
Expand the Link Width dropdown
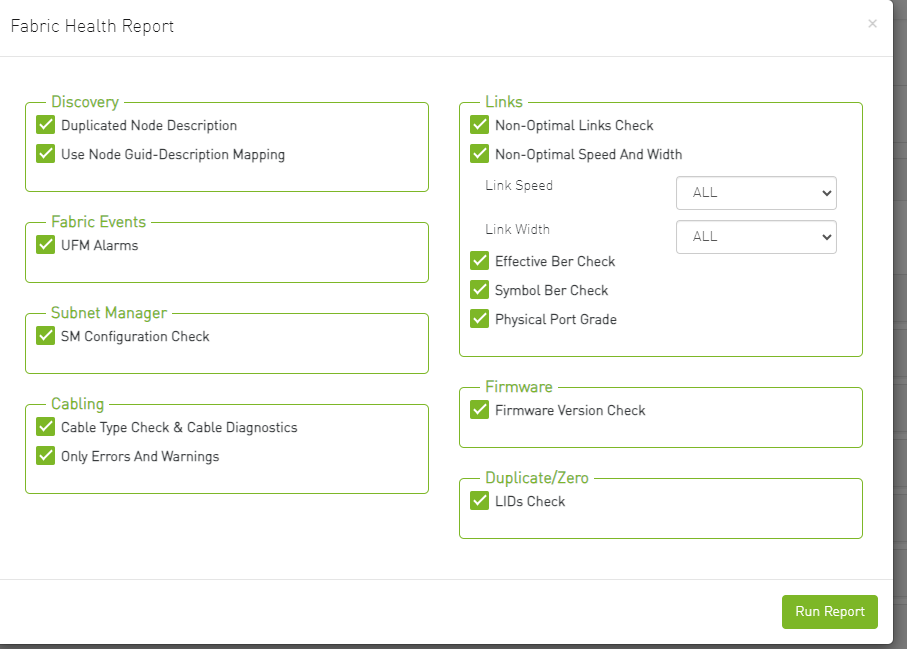click(x=756, y=237)
